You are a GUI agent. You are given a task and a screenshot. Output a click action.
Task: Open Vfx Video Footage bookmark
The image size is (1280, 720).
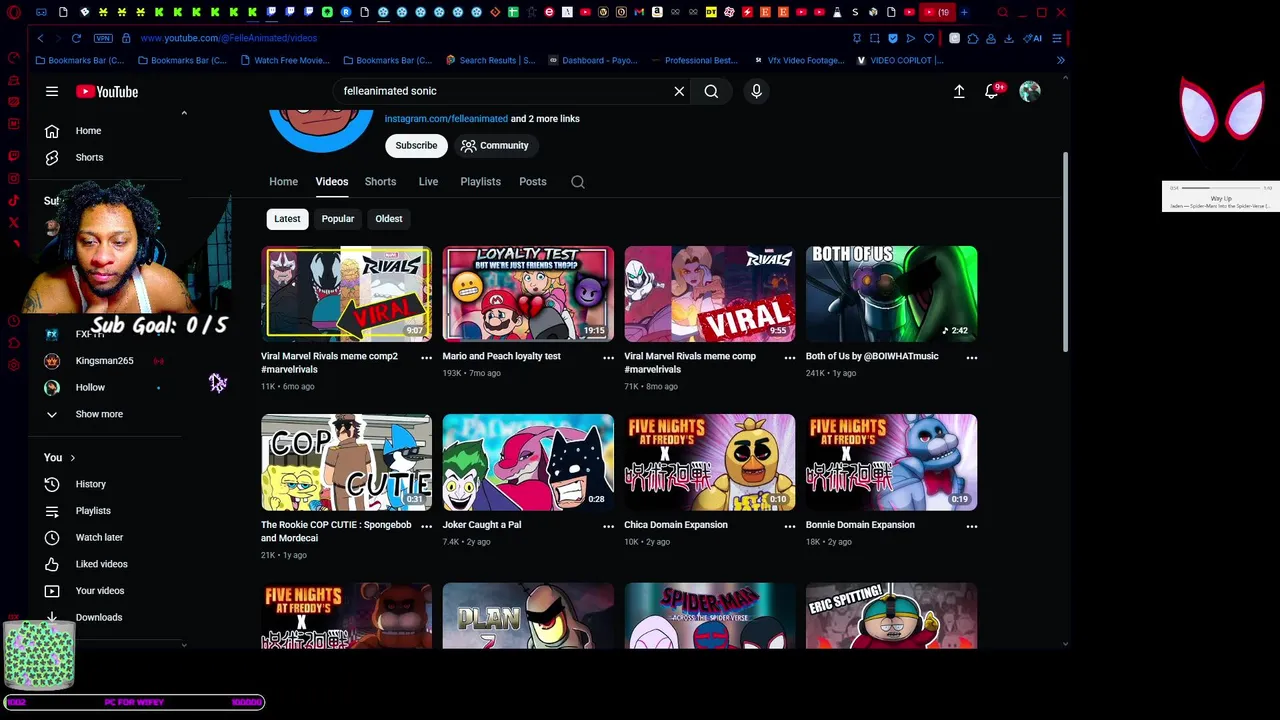point(799,60)
